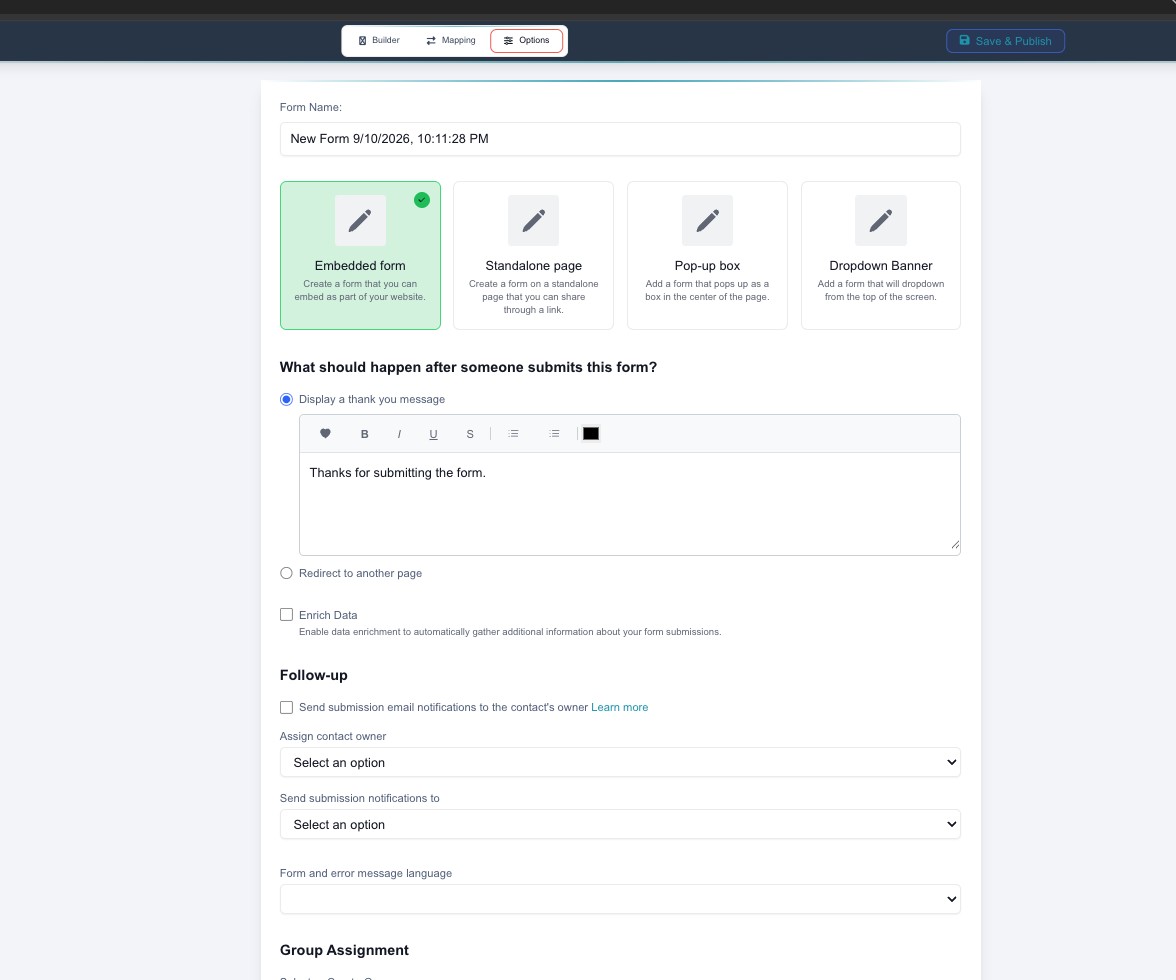Open Send submission notifications to dropdown
Image resolution: width=1176 pixels, height=980 pixels.
620,825
